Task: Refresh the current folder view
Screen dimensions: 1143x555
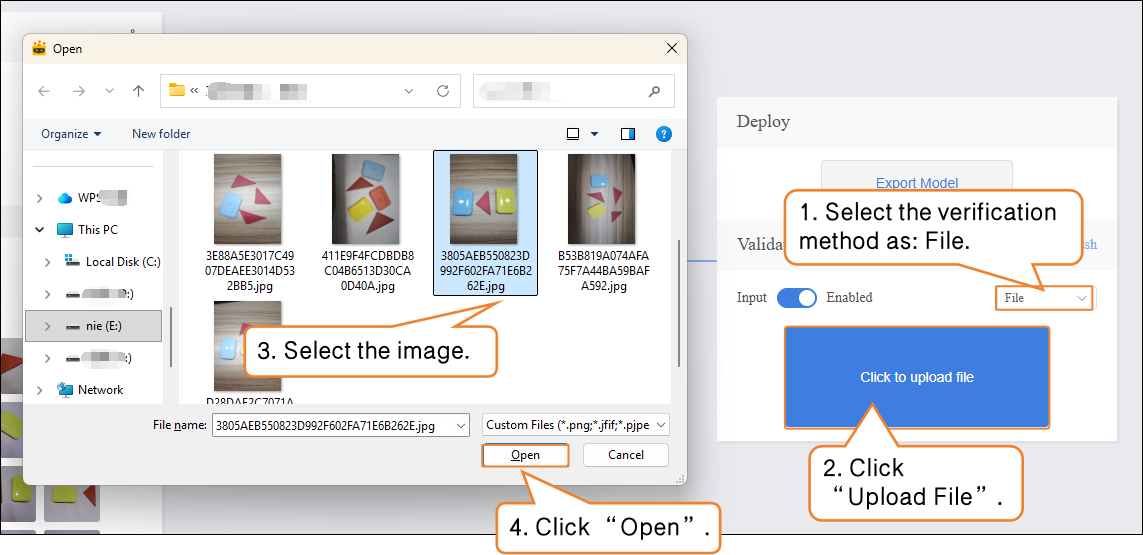Action: click(442, 91)
